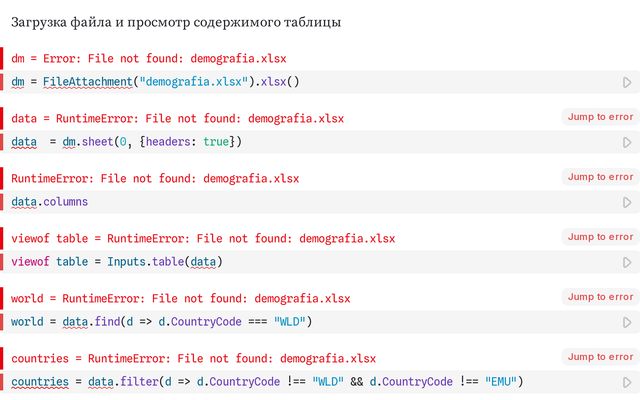Run the world data.find cell
This screenshot has height=400, width=640.
[627, 322]
